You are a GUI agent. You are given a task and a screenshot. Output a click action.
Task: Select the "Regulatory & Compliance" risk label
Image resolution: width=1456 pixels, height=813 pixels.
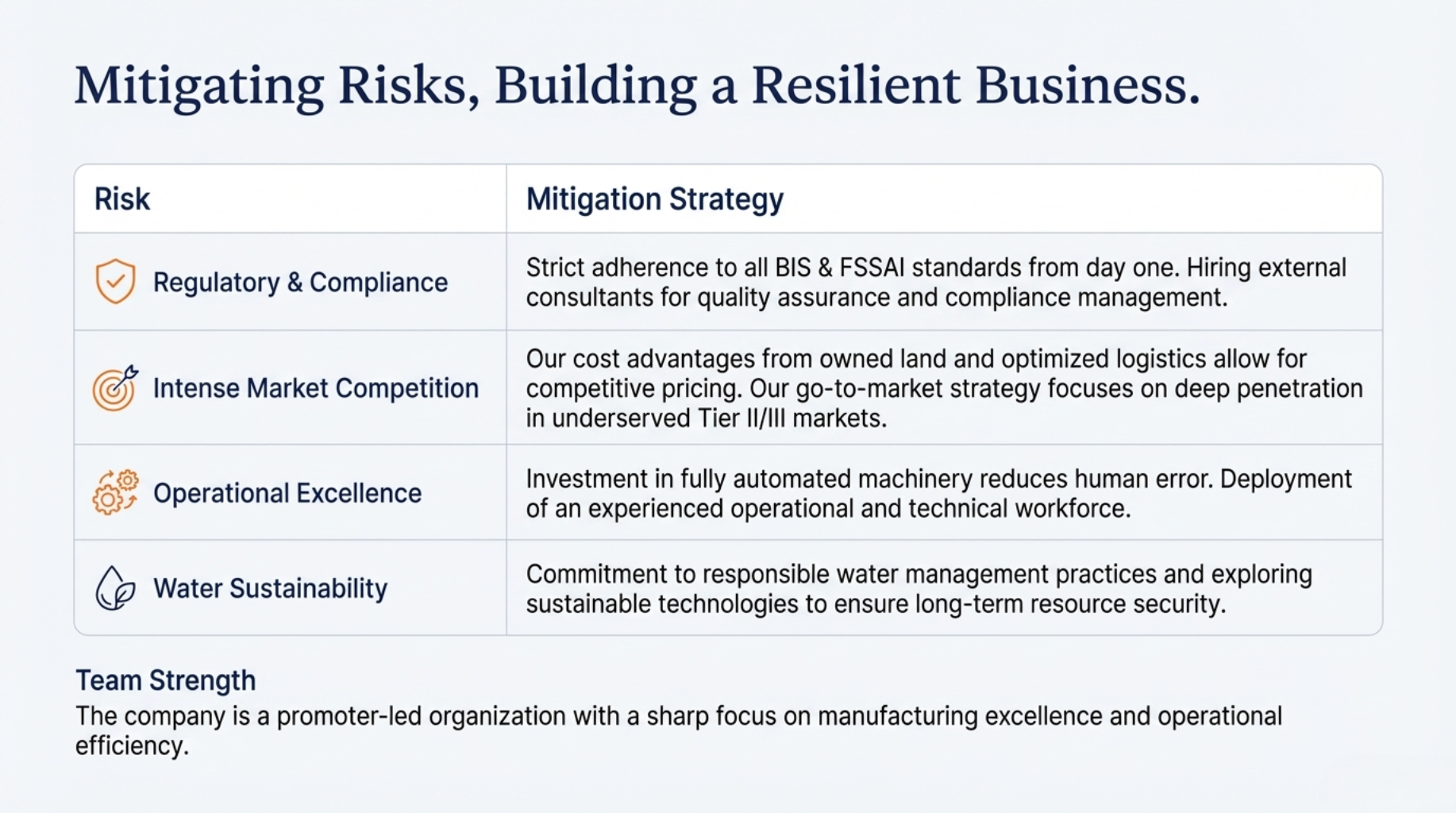click(x=300, y=283)
